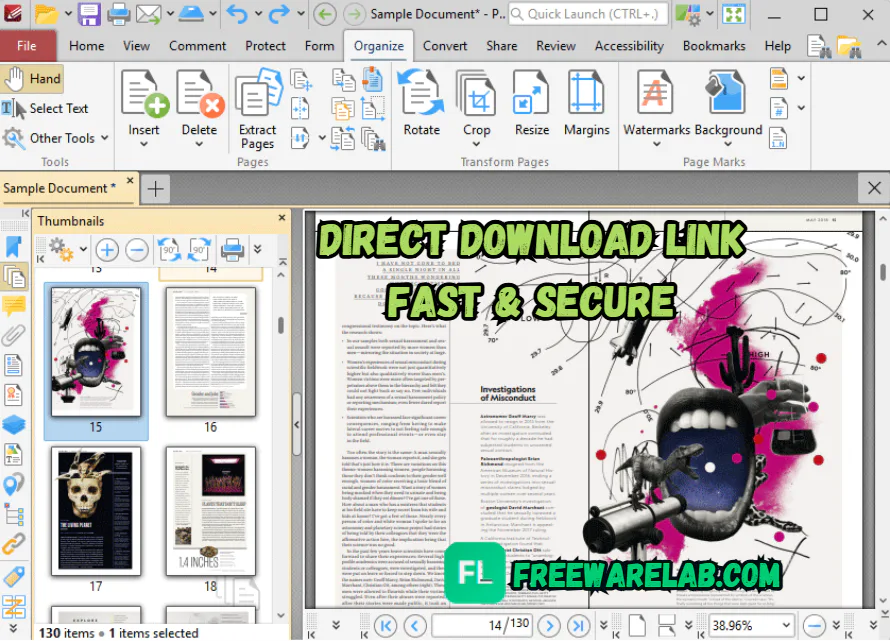Switch to the Home ribbon tab
This screenshot has width=890, height=641.
pyautogui.click(x=86, y=46)
